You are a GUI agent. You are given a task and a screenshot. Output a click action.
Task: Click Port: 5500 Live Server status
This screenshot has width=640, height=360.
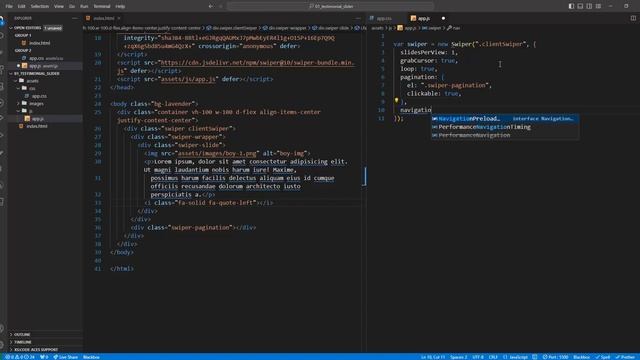(556, 357)
